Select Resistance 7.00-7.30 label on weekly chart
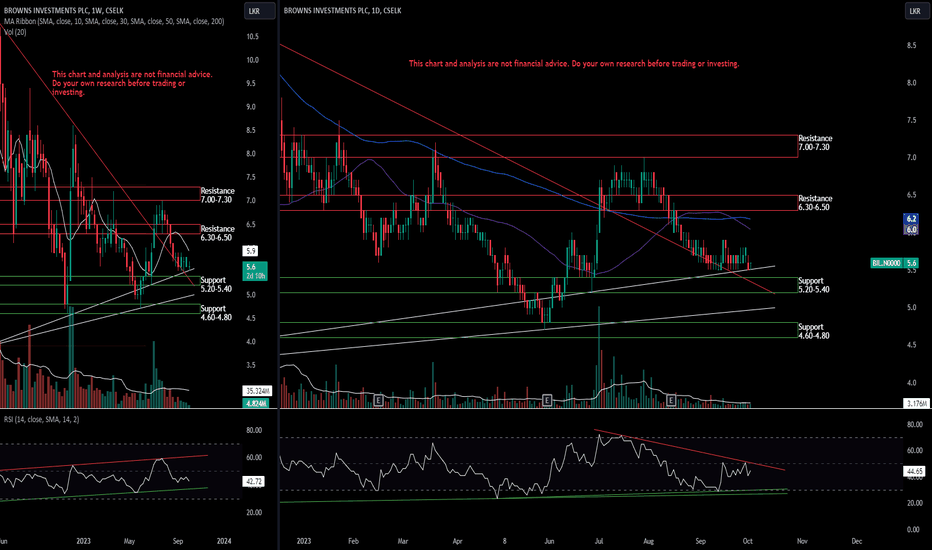Viewport: 932px width, 550px height. click(x=218, y=195)
